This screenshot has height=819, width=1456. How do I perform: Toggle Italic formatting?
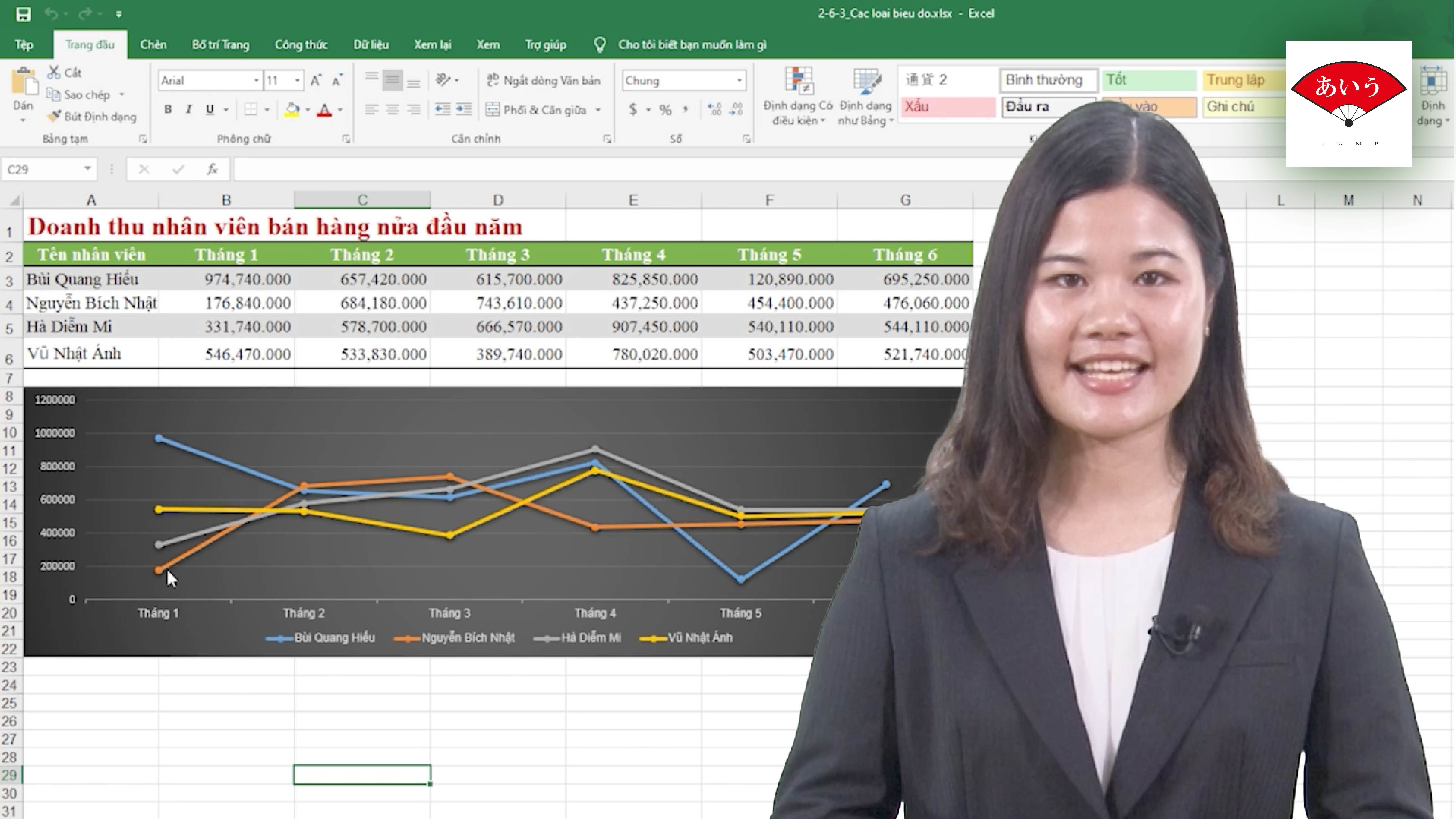pos(189,109)
